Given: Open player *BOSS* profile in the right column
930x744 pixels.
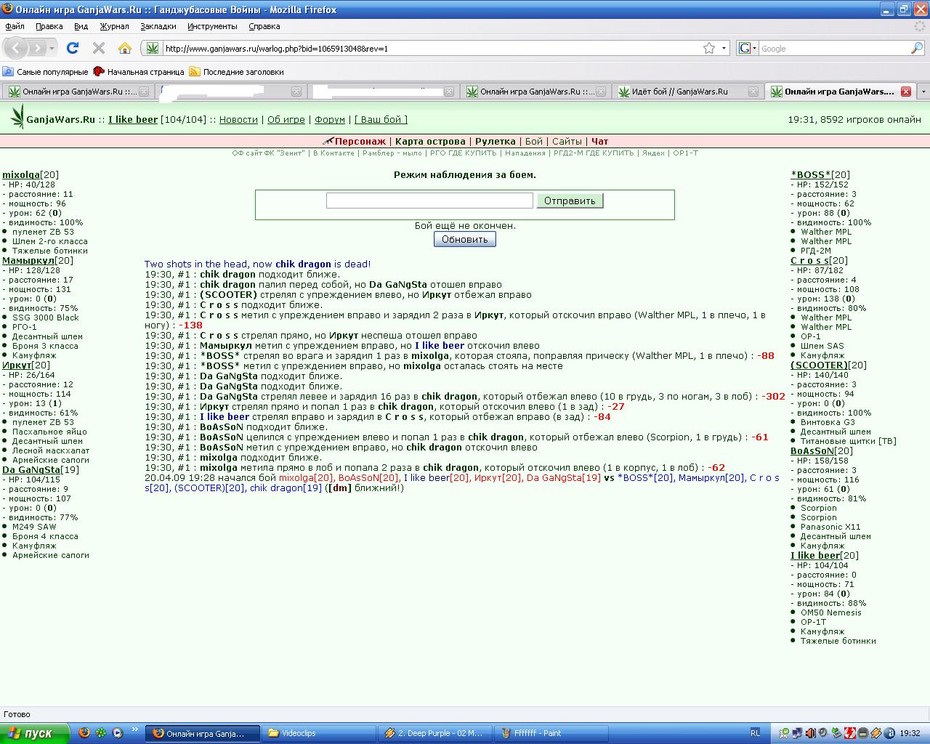Looking at the screenshot, I should tap(811, 174).
